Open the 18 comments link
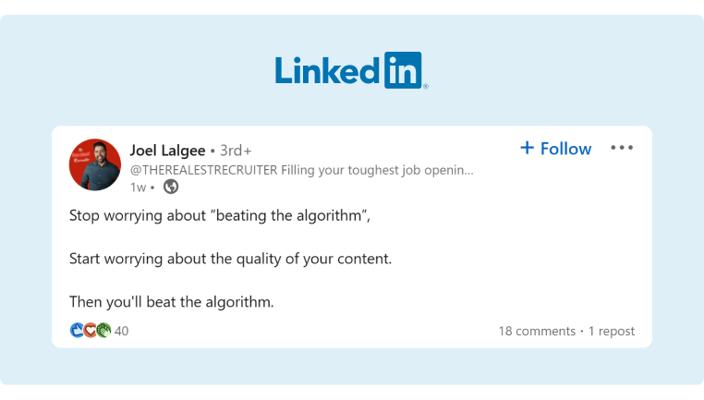 coord(536,331)
